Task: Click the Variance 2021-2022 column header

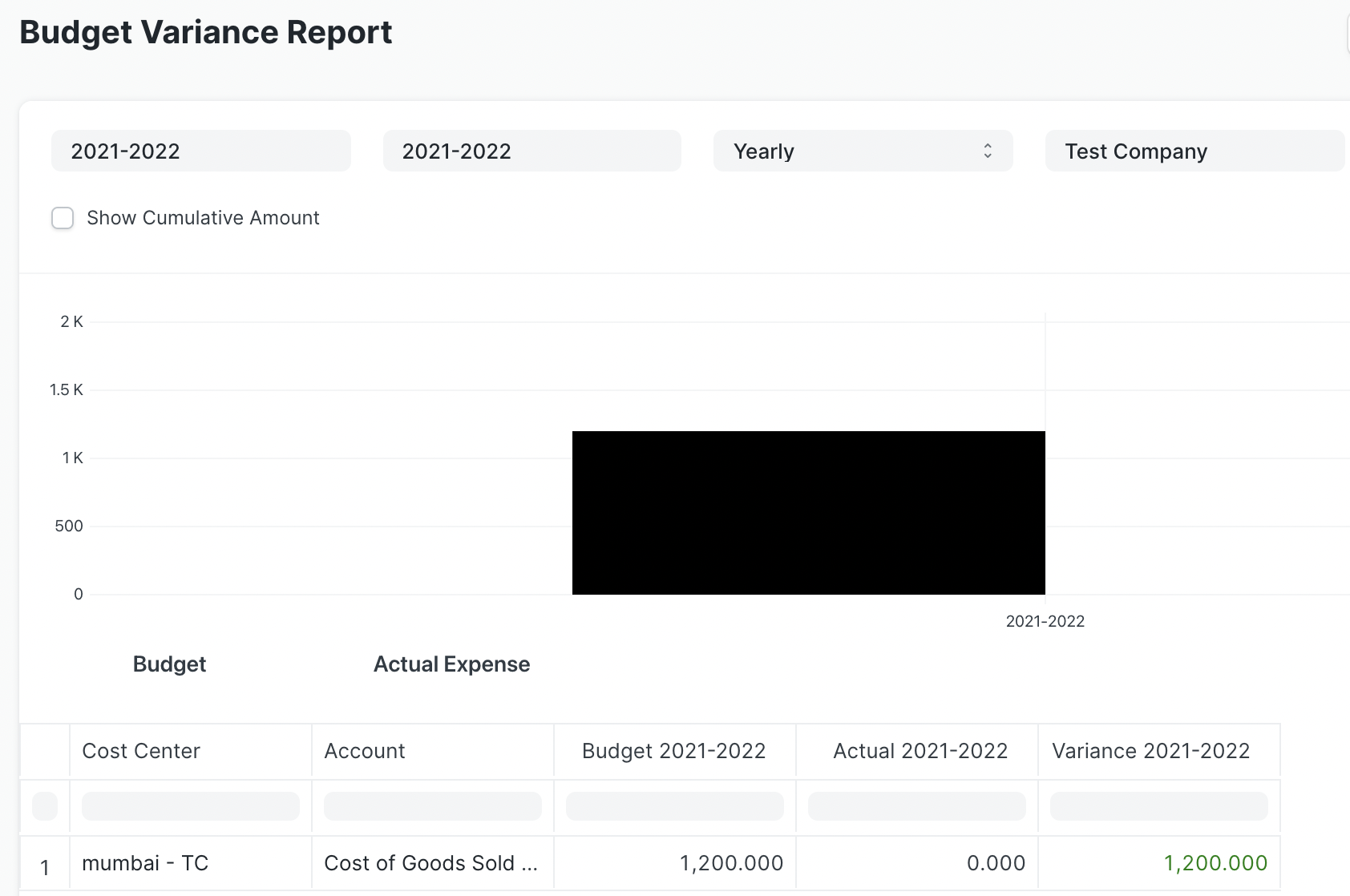Action: 1151,751
